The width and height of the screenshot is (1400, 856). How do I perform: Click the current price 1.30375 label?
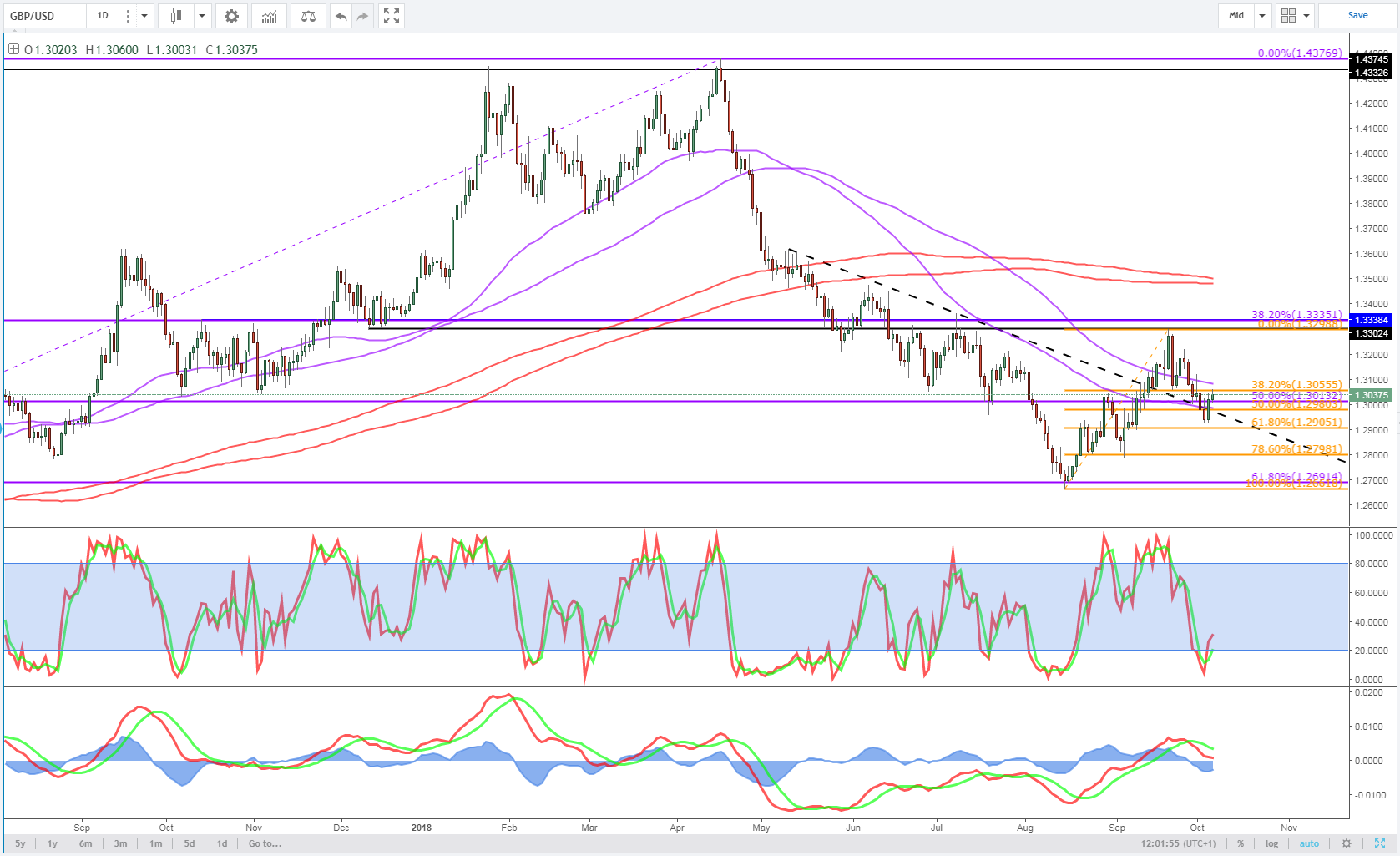point(1372,395)
